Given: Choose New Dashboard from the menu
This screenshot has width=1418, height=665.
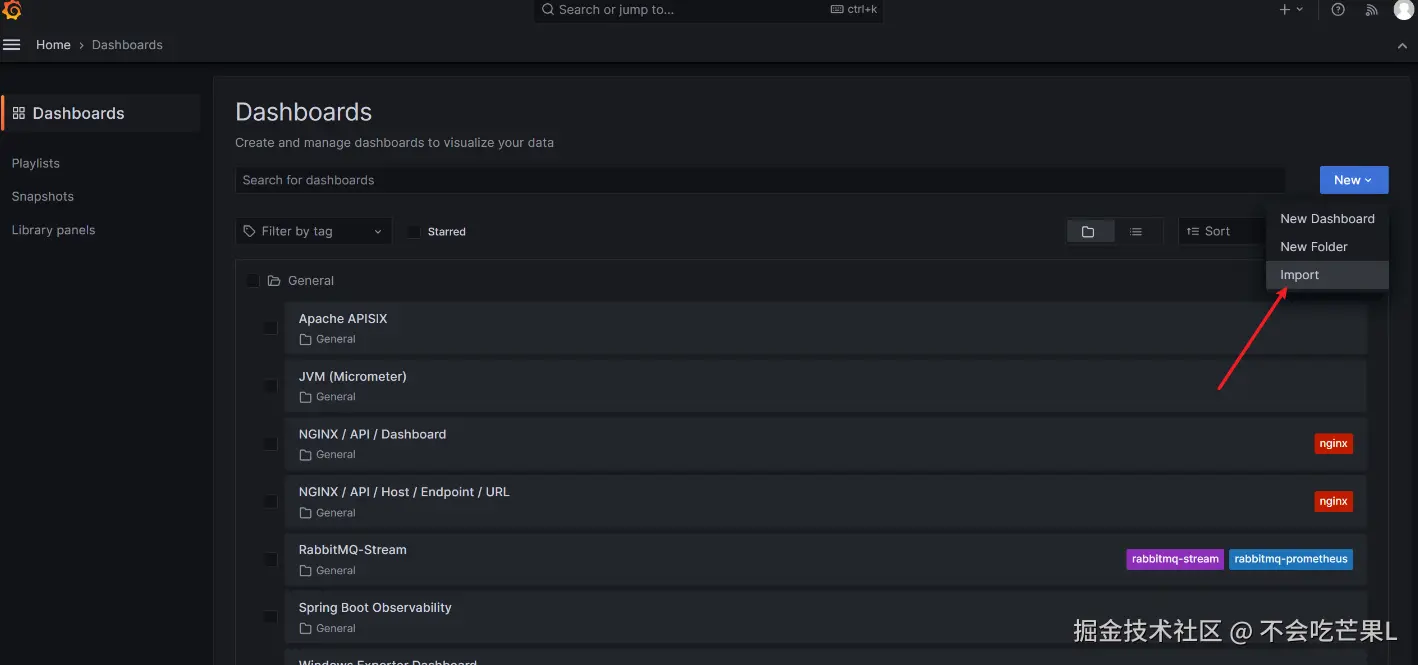Looking at the screenshot, I should pos(1327,219).
